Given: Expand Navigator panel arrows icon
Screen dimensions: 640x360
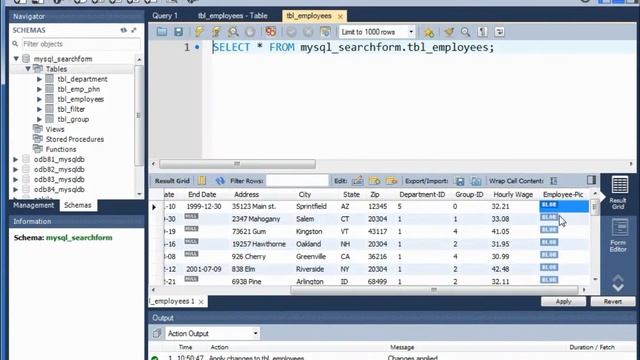Looking at the screenshot, I should pos(134,30).
